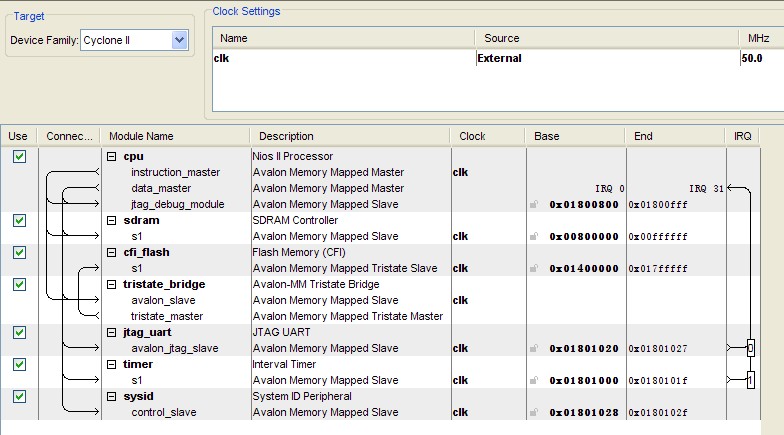Toggle the lock icon for sysid control_slave base
Image resolution: width=784 pixels, height=435 pixels.
(x=537, y=413)
